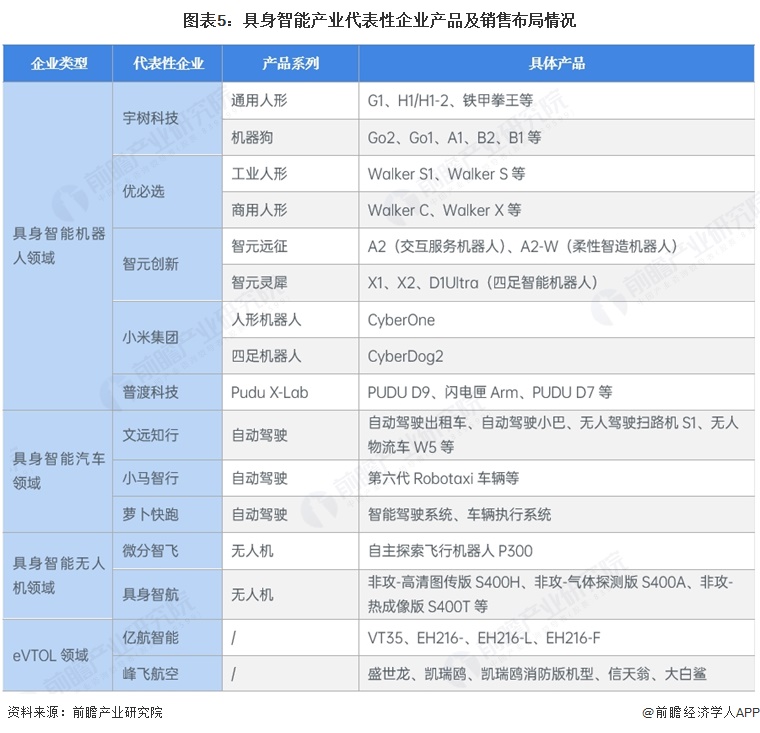Click 自动驾驶 in the 文远知行 row

tap(290, 435)
